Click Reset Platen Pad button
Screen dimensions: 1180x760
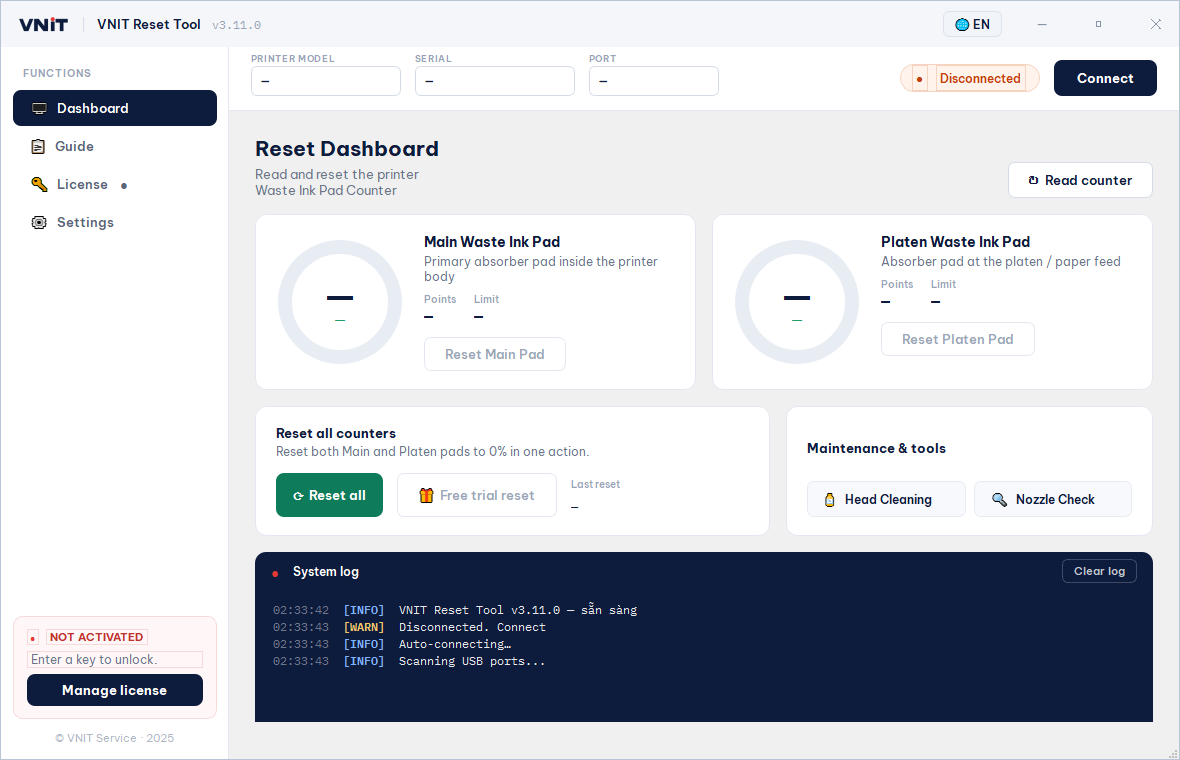tap(957, 339)
